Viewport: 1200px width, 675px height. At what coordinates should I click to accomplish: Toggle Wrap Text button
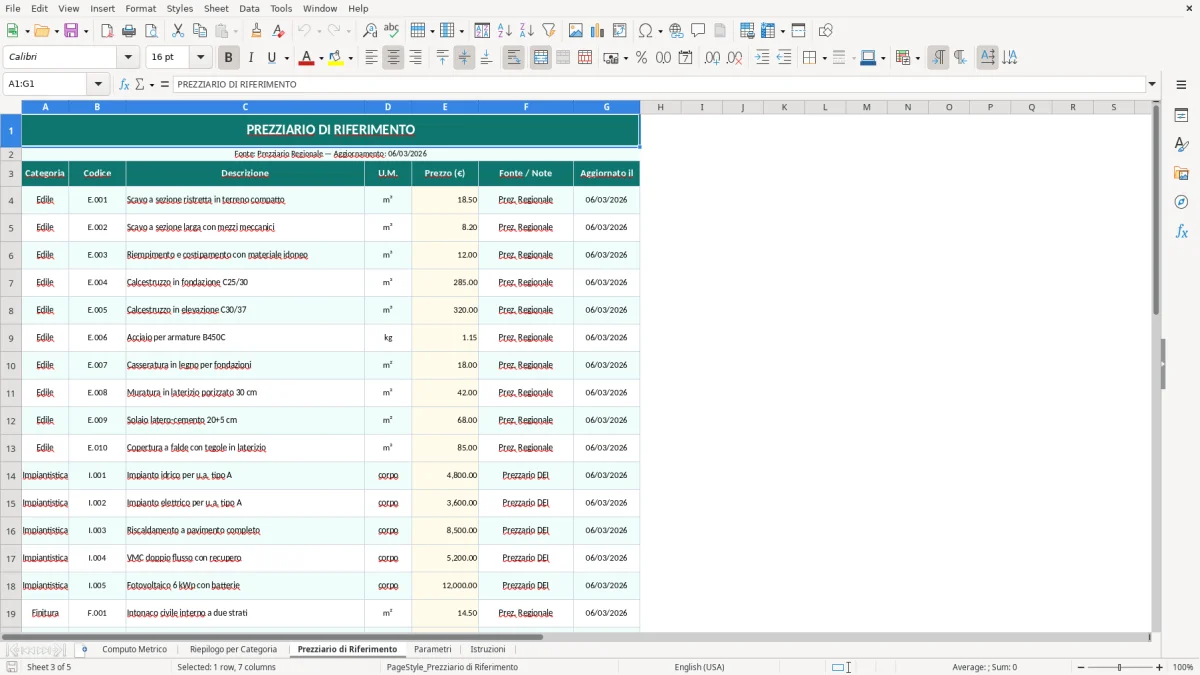point(513,58)
